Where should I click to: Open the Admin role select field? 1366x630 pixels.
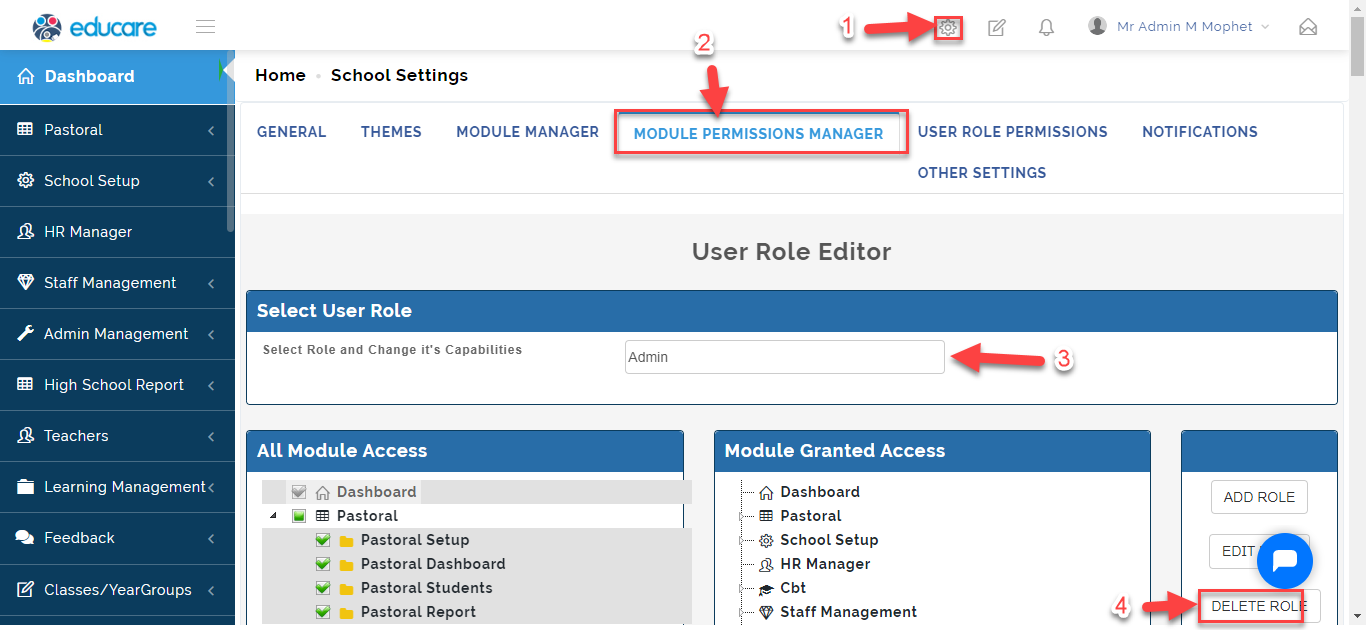[785, 357]
